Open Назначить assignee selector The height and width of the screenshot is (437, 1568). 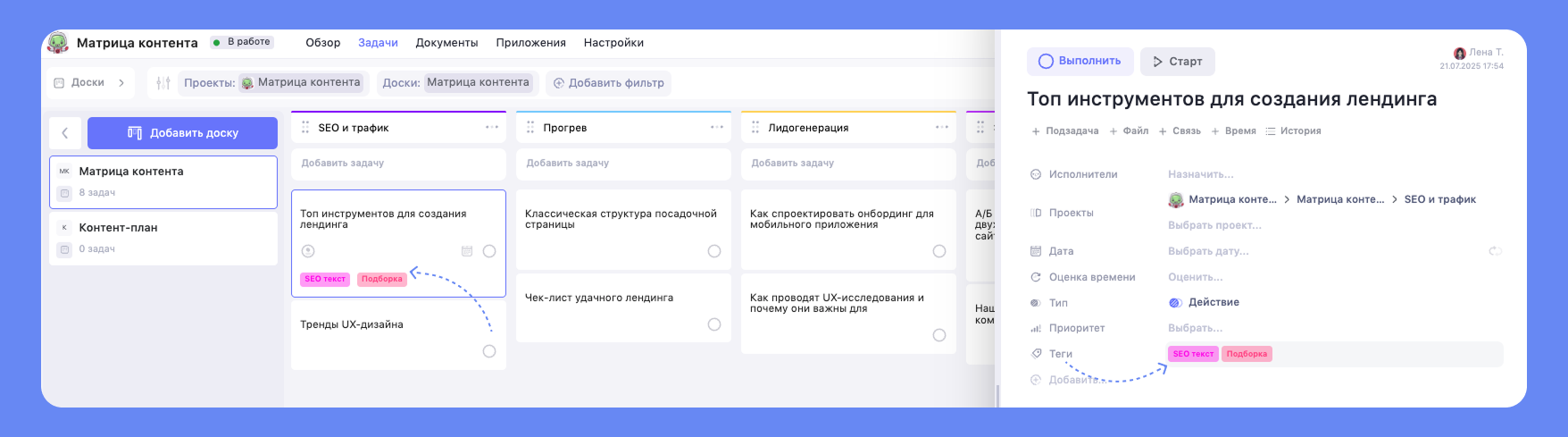1200,174
